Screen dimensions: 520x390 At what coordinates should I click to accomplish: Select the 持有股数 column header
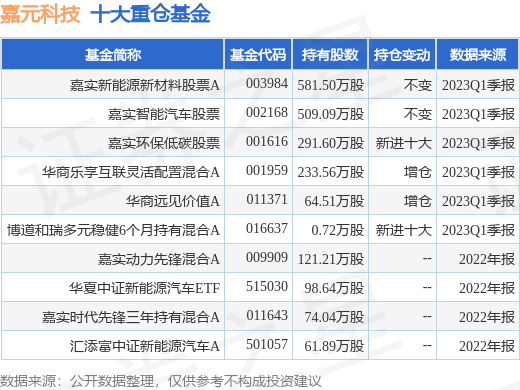pos(330,55)
